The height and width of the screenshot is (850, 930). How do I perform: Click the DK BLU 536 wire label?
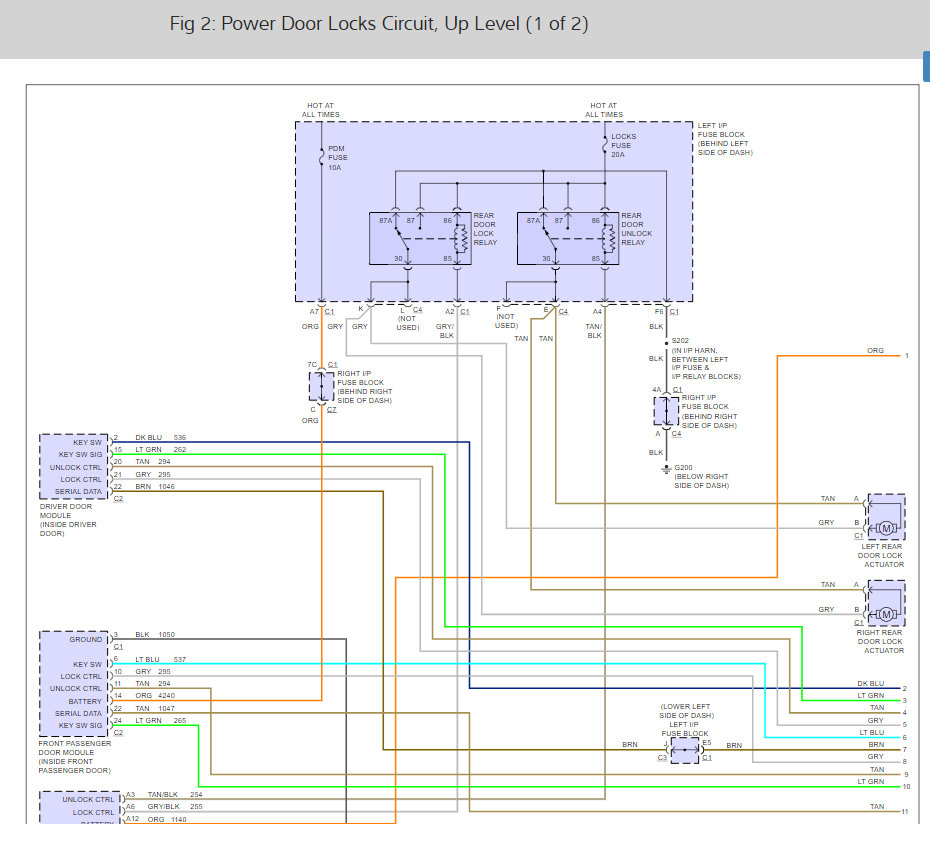[x=161, y=438]
